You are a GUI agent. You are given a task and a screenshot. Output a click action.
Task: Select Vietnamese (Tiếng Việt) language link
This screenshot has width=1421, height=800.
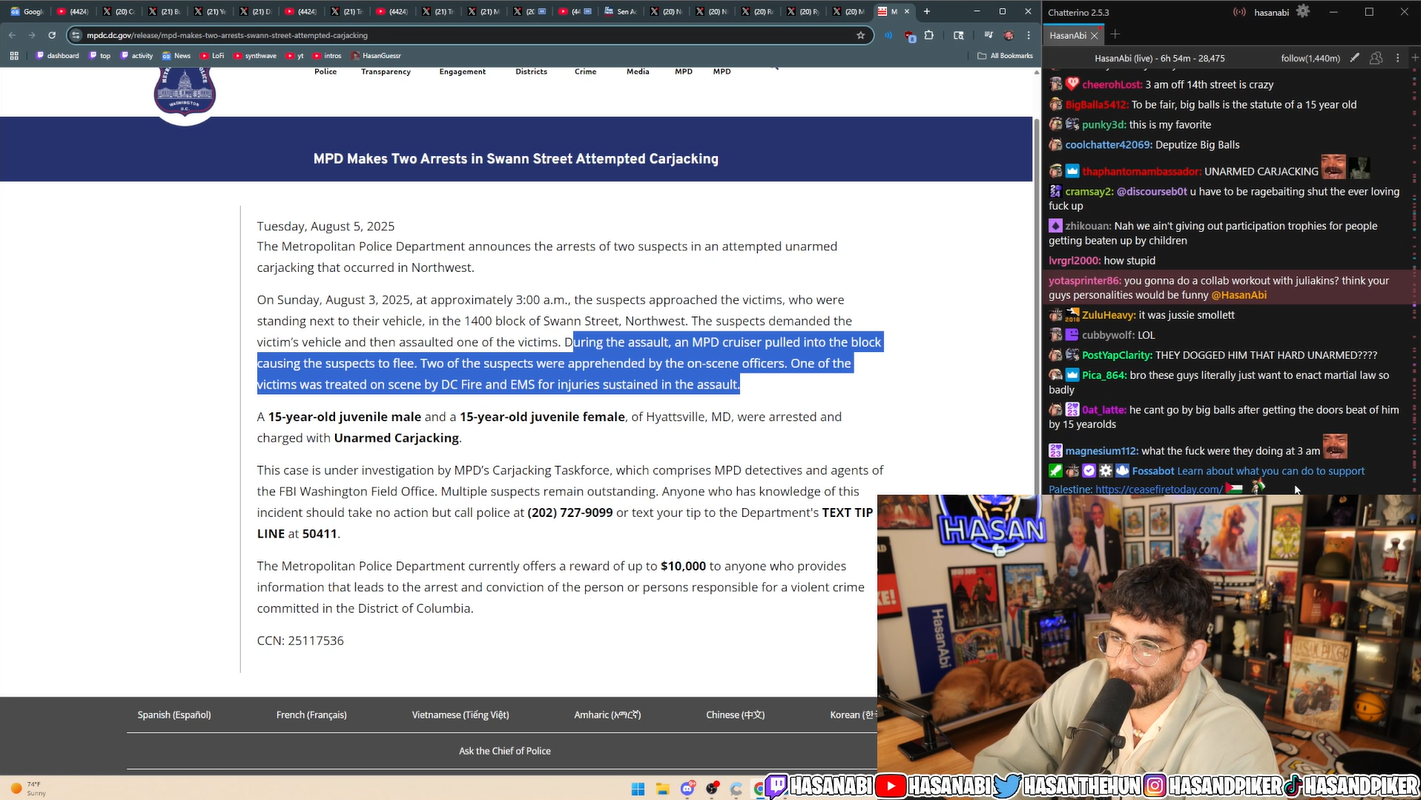click(x=460, y=715)
